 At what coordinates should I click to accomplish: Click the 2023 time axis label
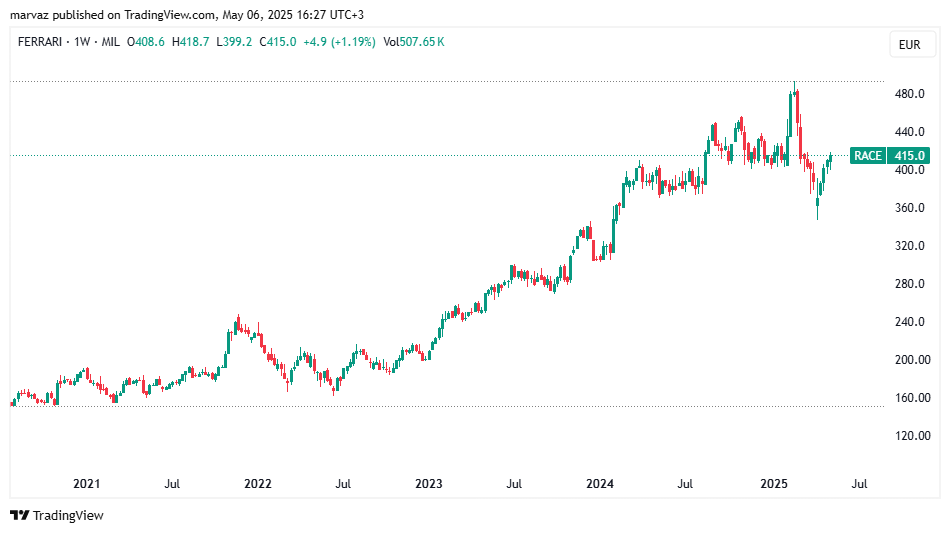coord(428,484)
